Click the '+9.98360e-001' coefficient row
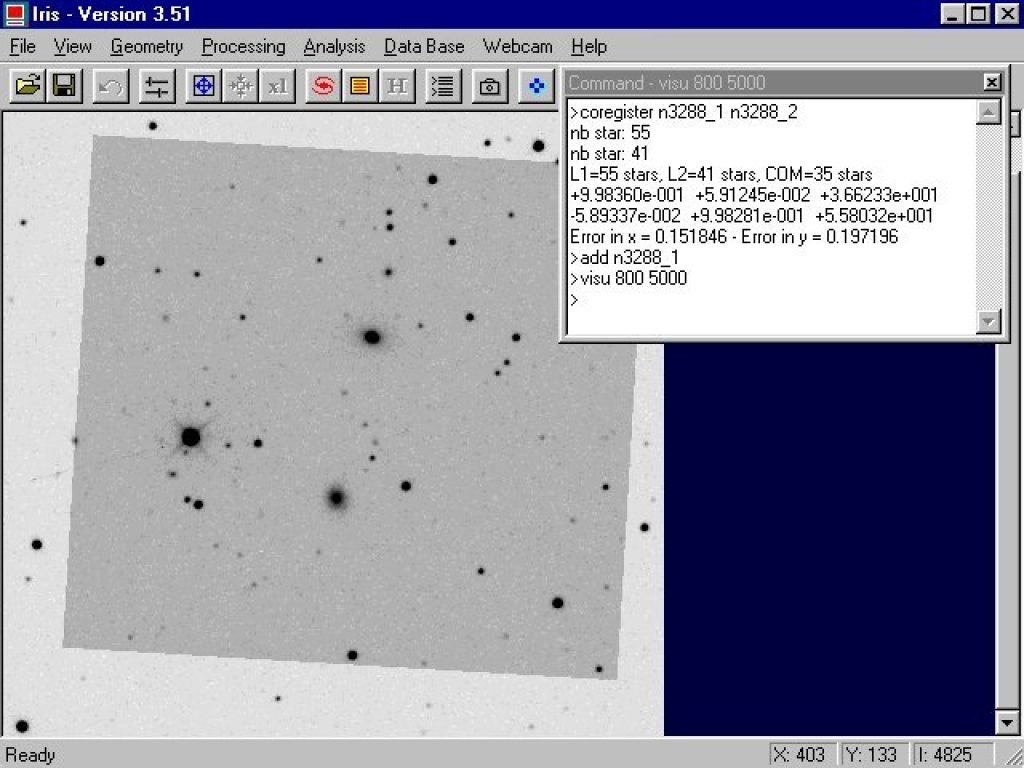The height and width of the screenshot is (768, 1024). tap(754, 195)
